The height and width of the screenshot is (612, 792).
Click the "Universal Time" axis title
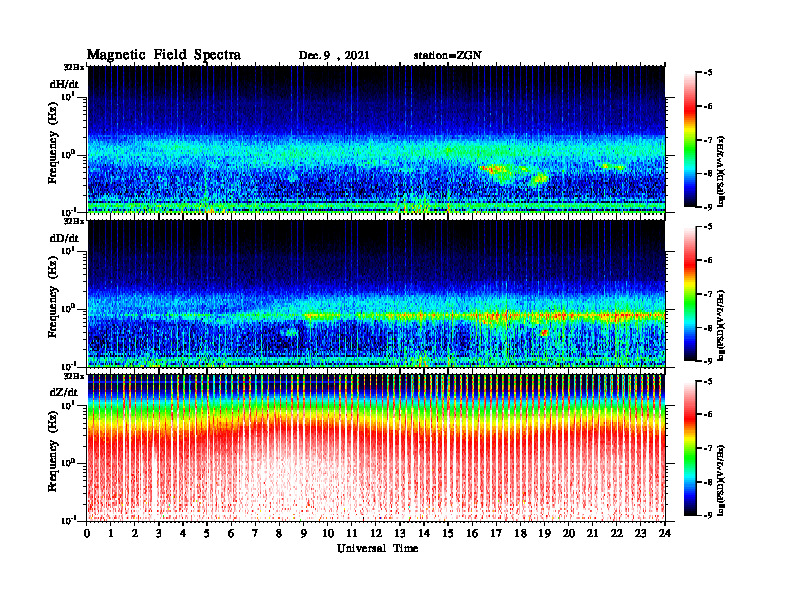pyautogui.click(x=378, y=548)
